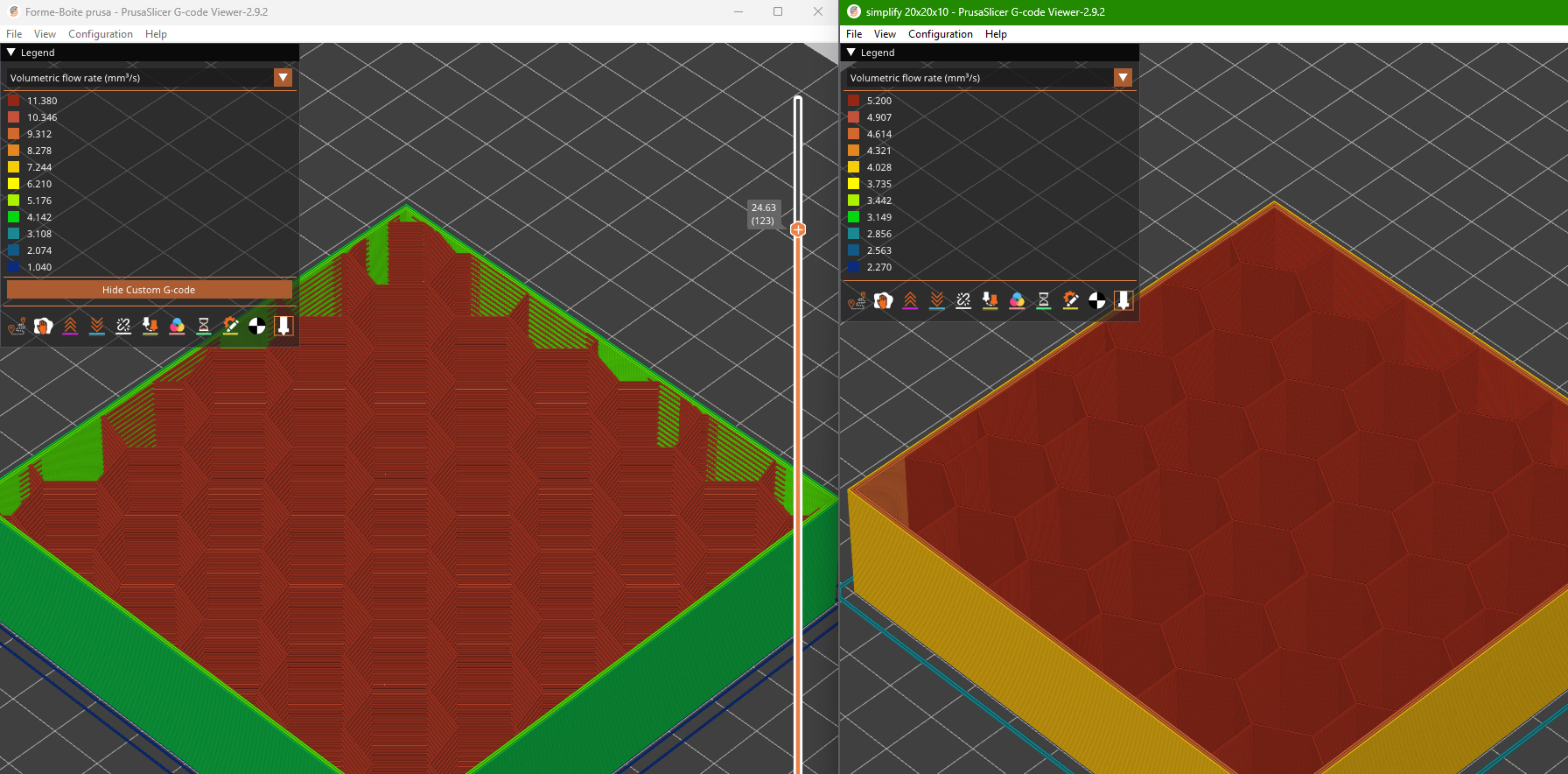This screenshot has height=774, width=1568.
Task: Toggle tool marker nozzle icon in simplify window
Action: tap(1123, 300)
